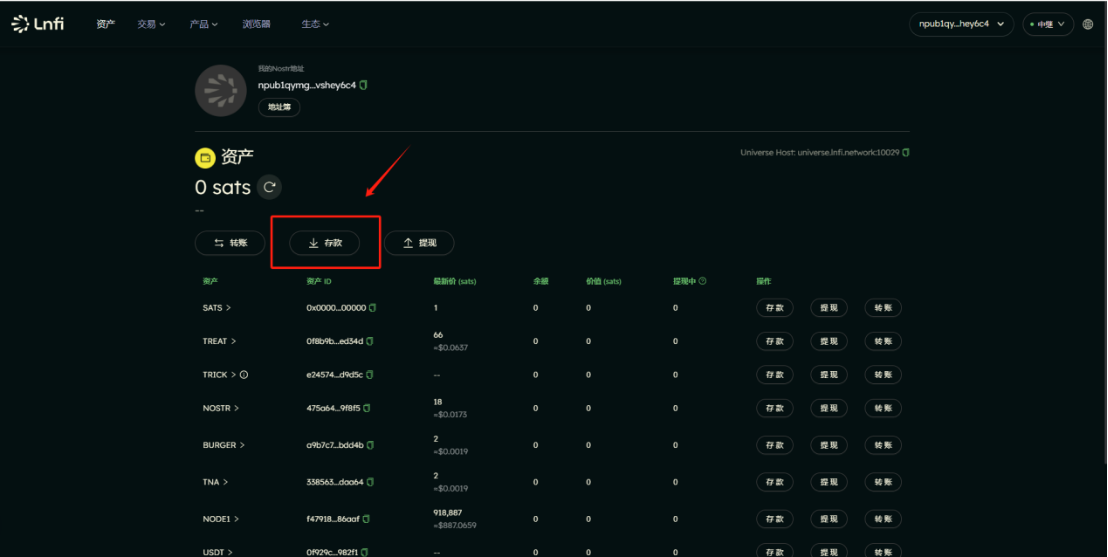Screen dimensions: 1108x557
Task: Transfer NOSTR using its row 转账 button
Action: point(883,408)
